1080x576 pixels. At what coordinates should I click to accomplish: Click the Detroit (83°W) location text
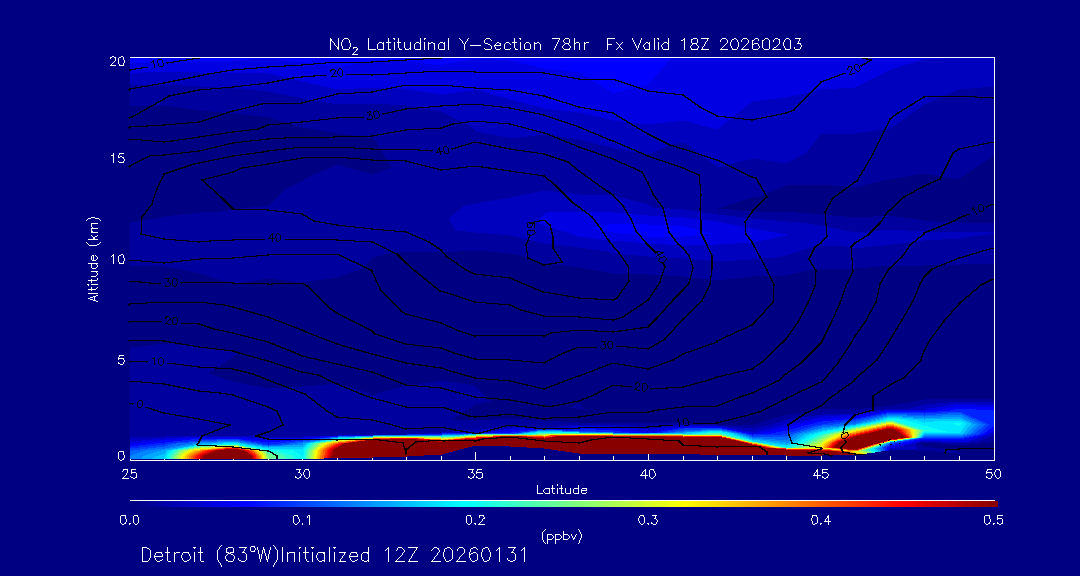(x=214, y=555)
